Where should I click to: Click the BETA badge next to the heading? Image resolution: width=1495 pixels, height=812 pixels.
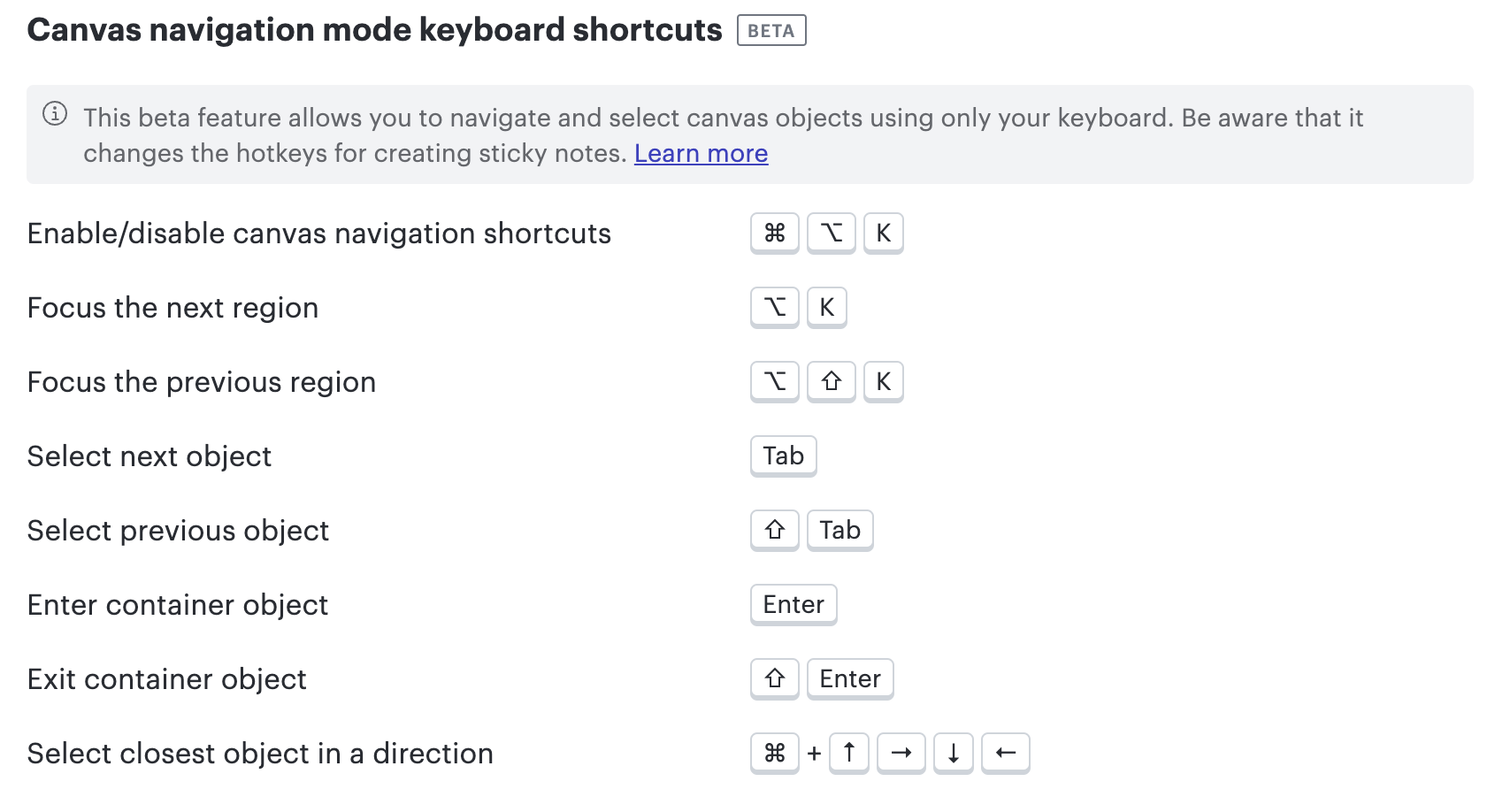coord(771,29)
